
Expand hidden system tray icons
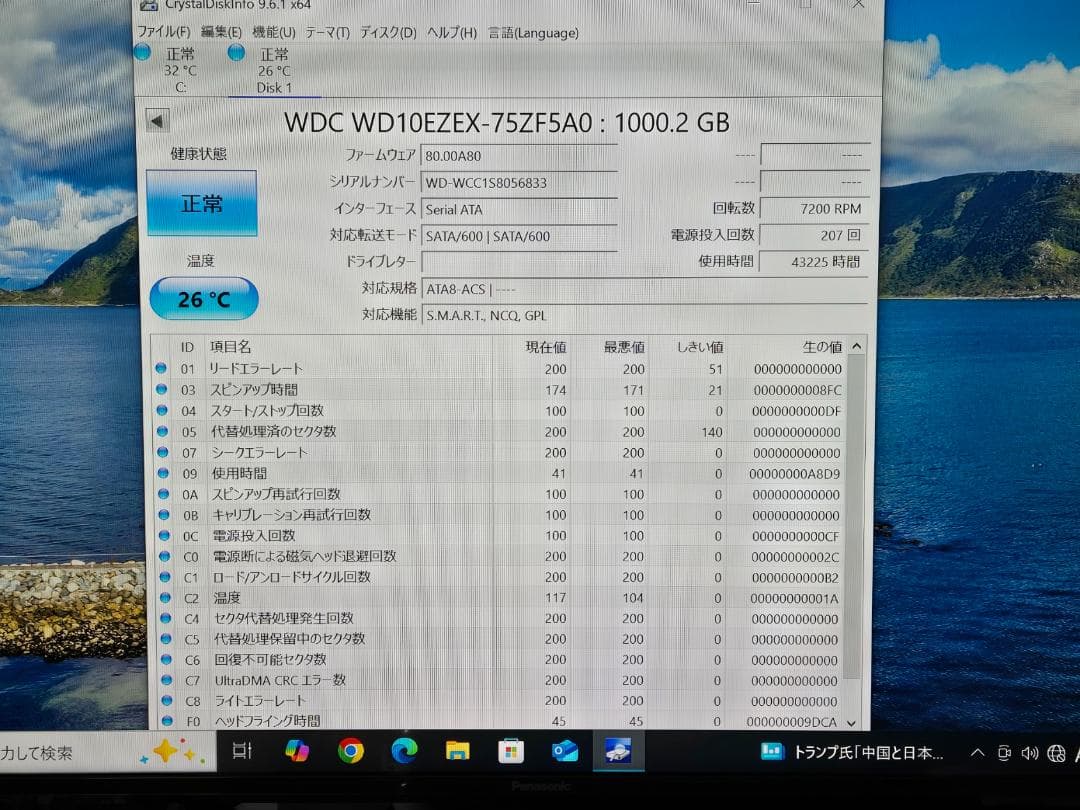977,752
